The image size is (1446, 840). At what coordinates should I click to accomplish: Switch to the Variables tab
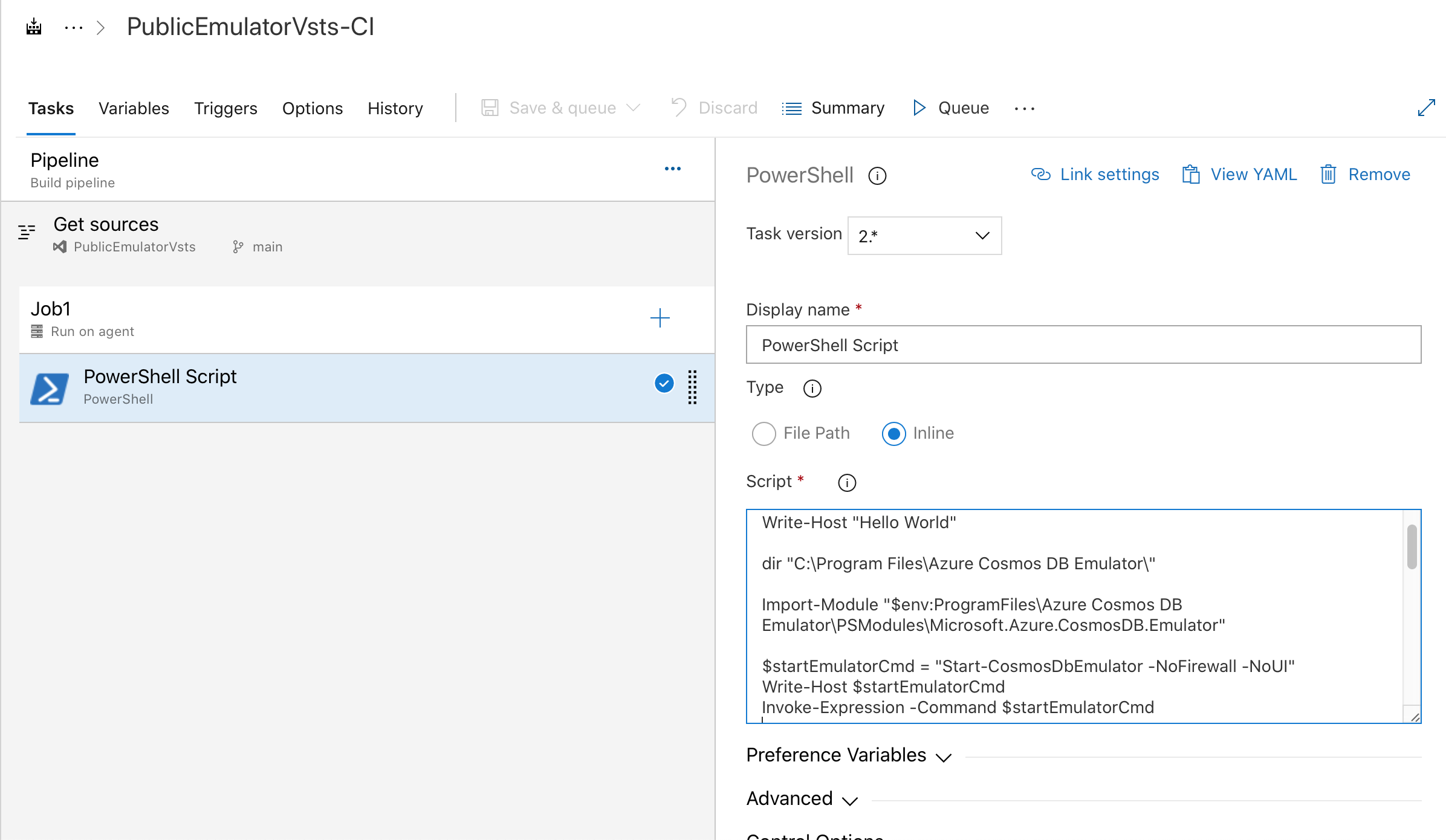133,107
